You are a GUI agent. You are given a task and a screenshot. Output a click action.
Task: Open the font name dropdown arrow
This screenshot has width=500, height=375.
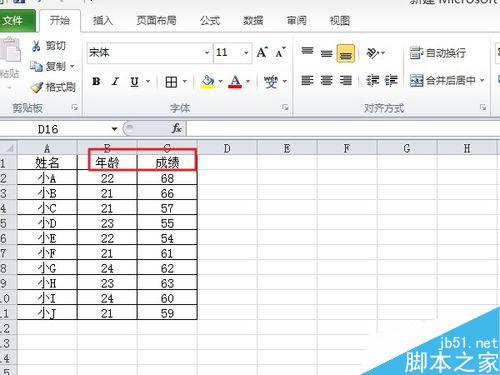point(207,53)
